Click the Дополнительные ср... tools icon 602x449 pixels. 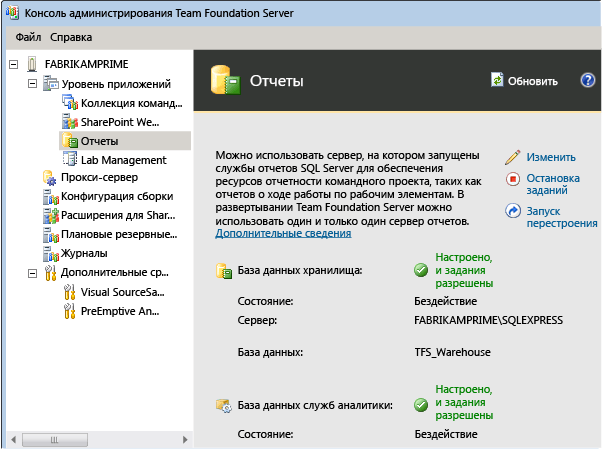50,273
